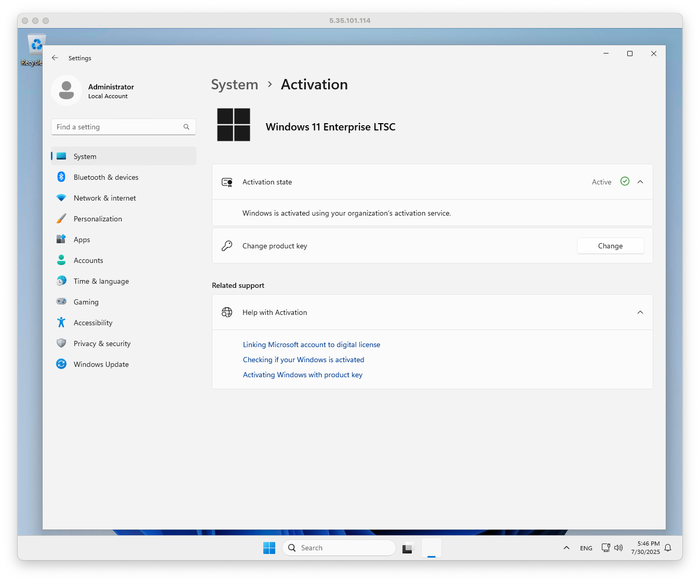Collapse the Activation state section
This screenshot has width=700, height=582.
click(640, 182)
